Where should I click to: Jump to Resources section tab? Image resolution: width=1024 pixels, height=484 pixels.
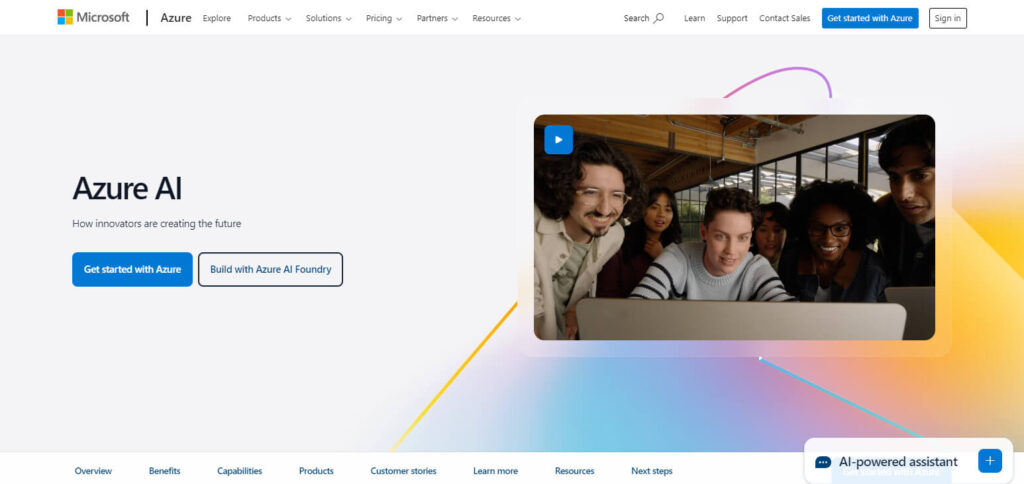575,471
